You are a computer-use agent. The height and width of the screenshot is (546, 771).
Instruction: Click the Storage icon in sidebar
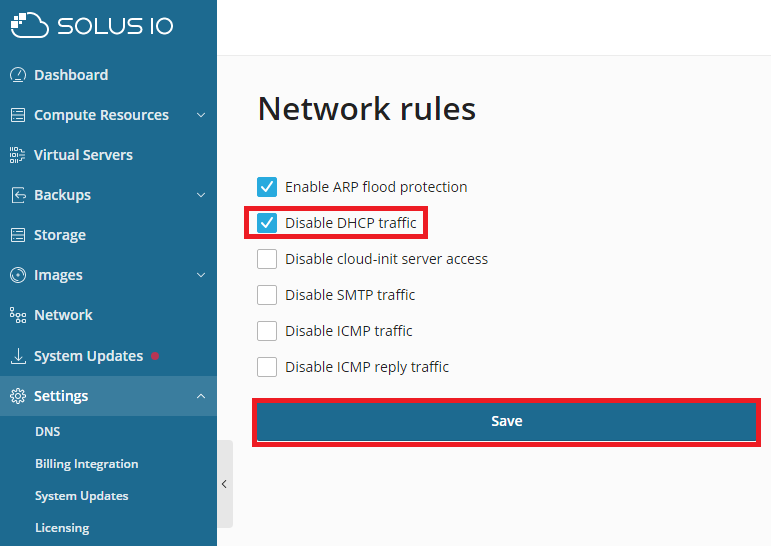[x=18, y=235]
